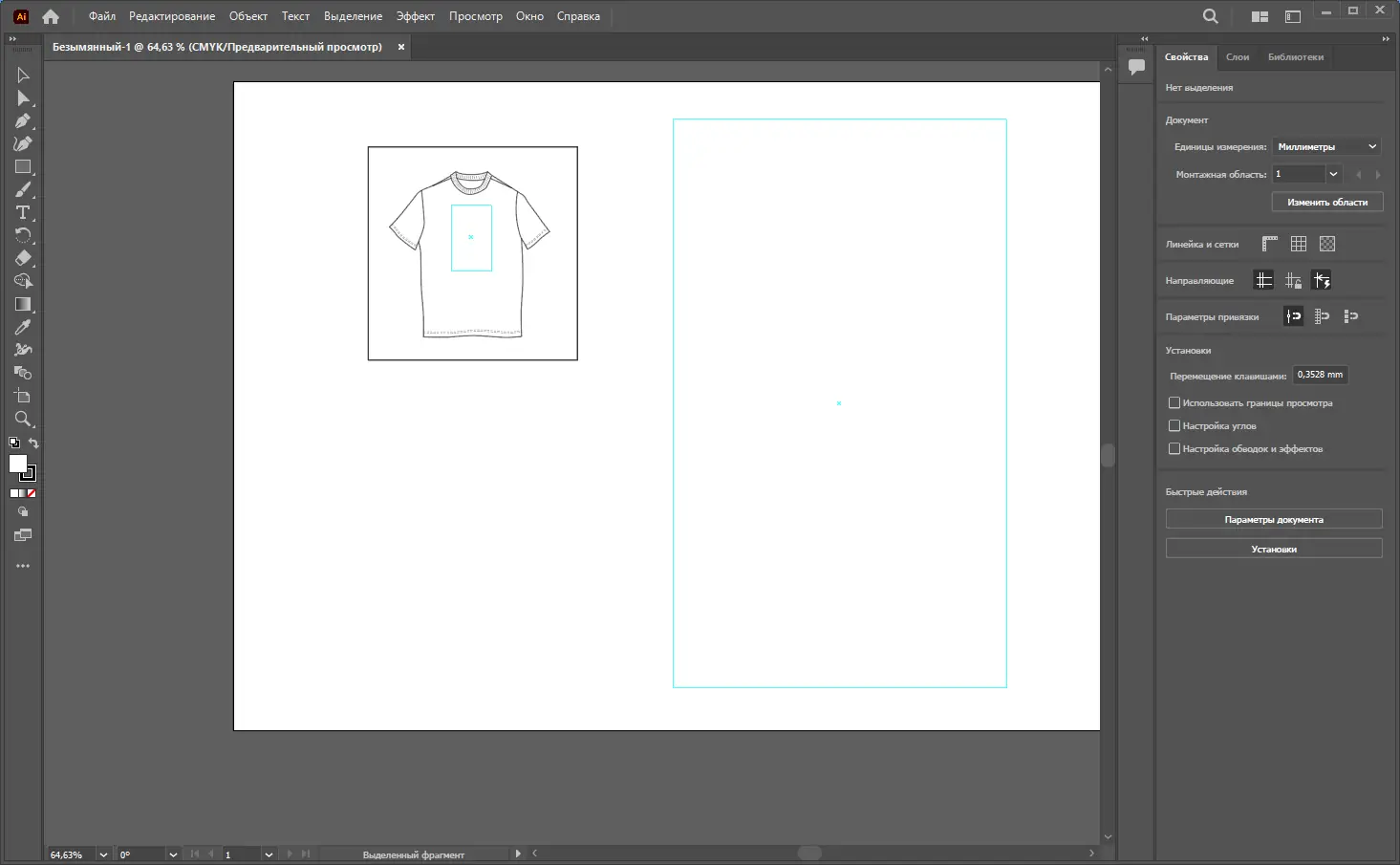Open the 'Файл' menu

pyautogui.click(x=102, y=16)
